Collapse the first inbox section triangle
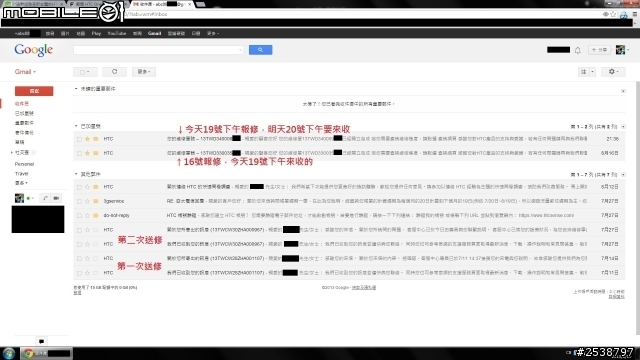Screen dimensions: 640x360 coord(76,89)
